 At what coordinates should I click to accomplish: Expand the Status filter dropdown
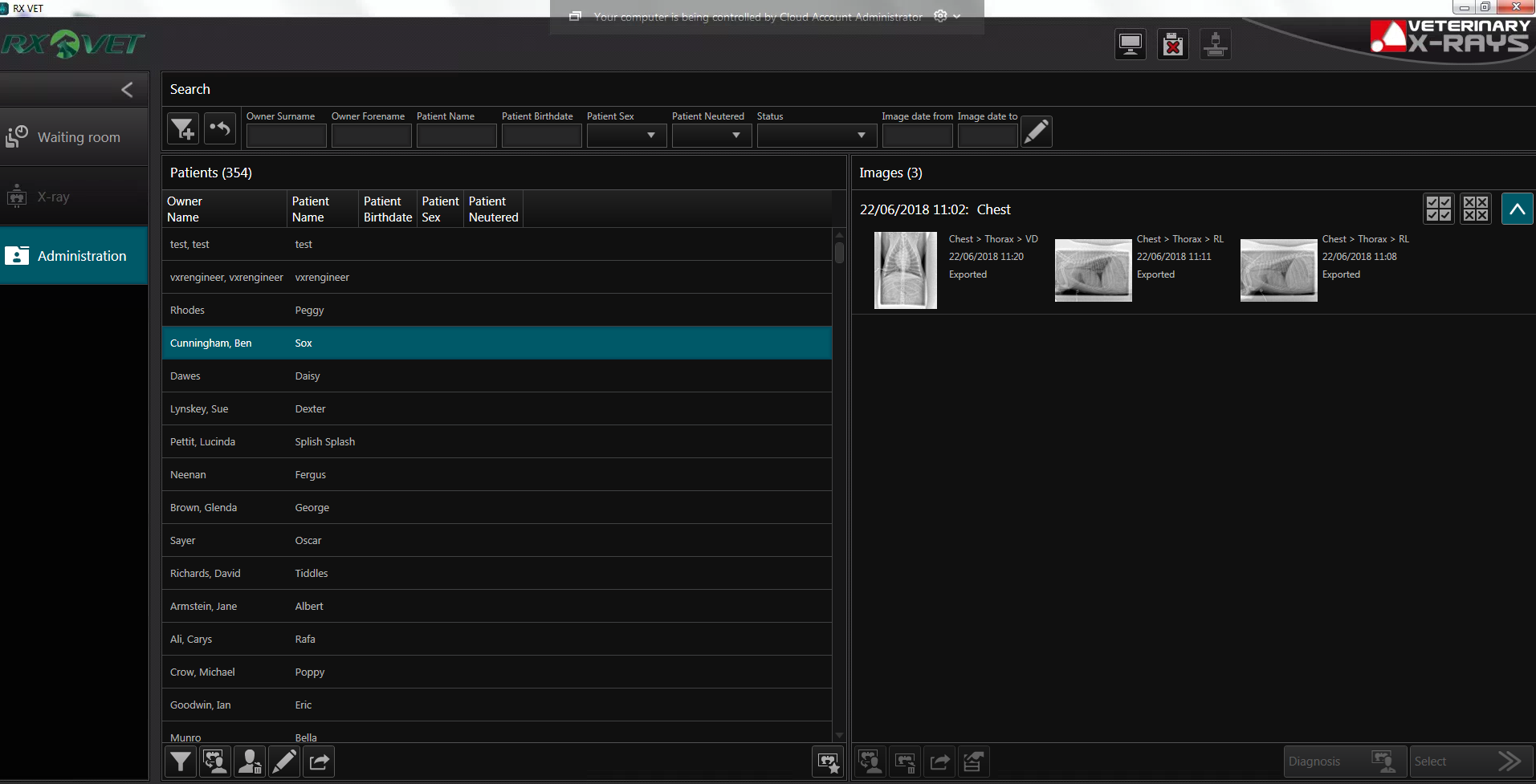point(815,136)
